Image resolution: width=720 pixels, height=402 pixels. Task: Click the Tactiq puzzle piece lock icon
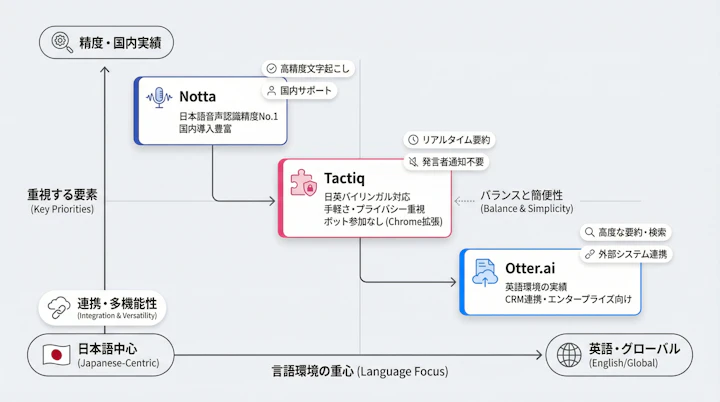coord(304,183)
